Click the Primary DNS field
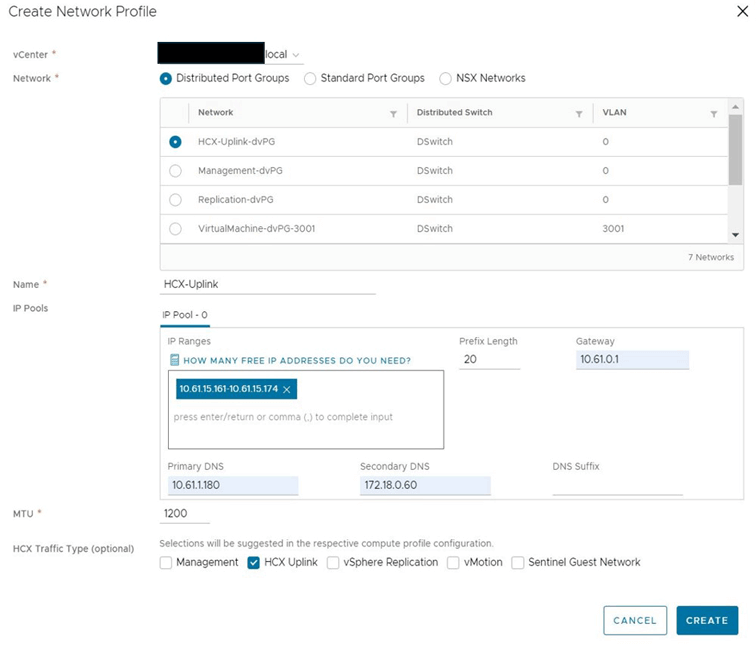Screen dimensions: 756x650 coord(233,485)
